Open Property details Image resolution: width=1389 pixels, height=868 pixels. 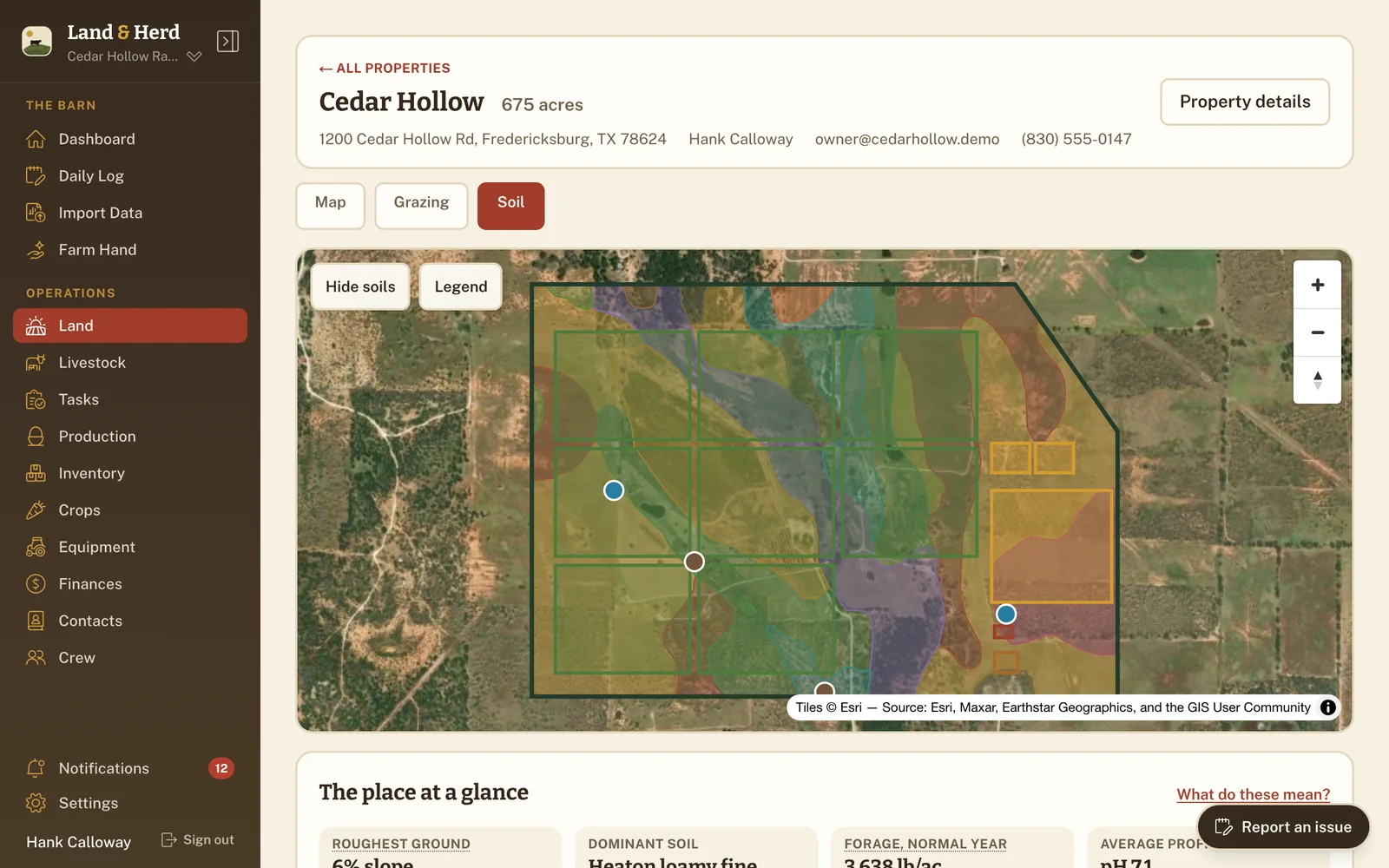pyautogui.click(x=1245, y=102)
